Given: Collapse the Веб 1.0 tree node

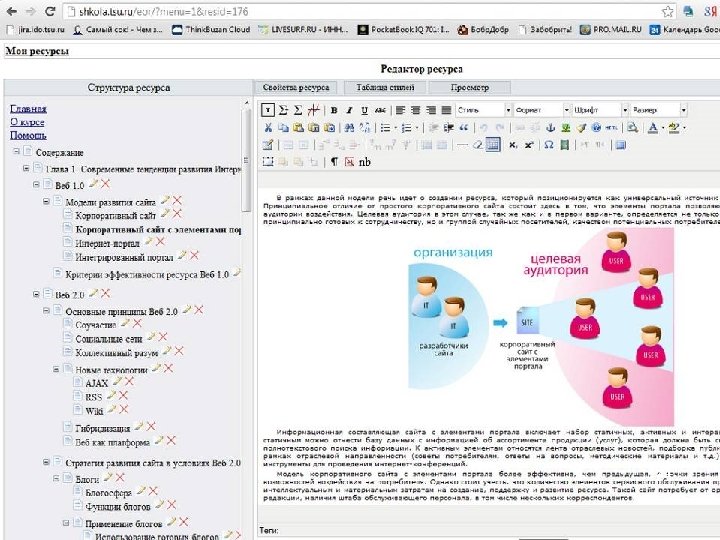Looking at the screenshot, I should [36, 184].
